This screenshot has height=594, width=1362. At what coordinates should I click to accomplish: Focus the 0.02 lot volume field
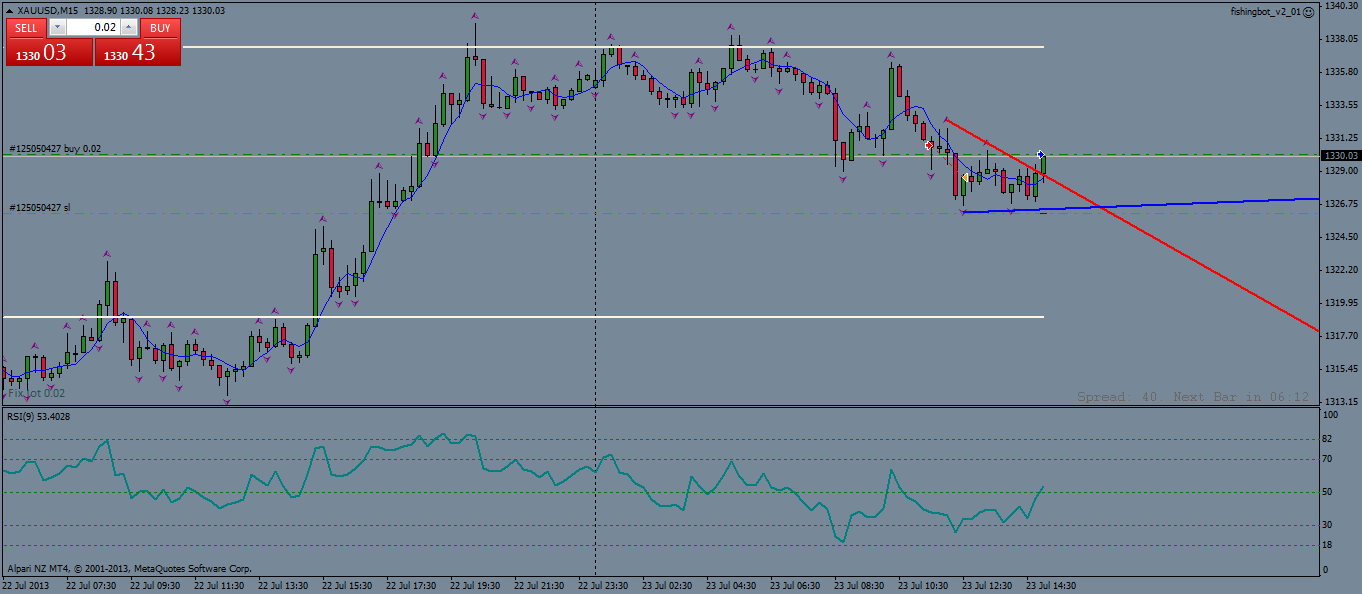(x=93, y=28)
